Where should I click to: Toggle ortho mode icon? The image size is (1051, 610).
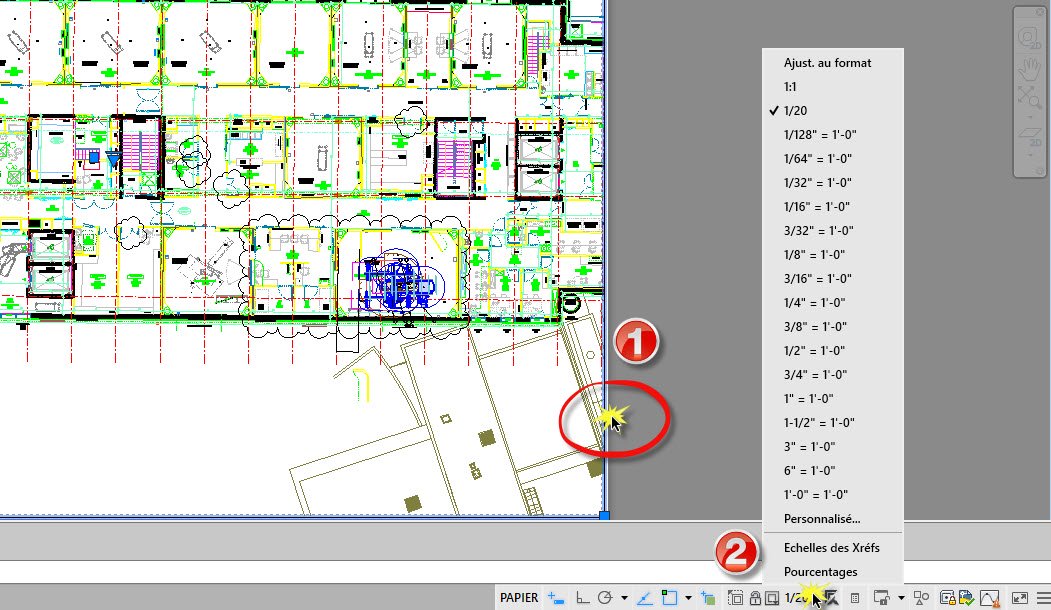pos(582,597)
